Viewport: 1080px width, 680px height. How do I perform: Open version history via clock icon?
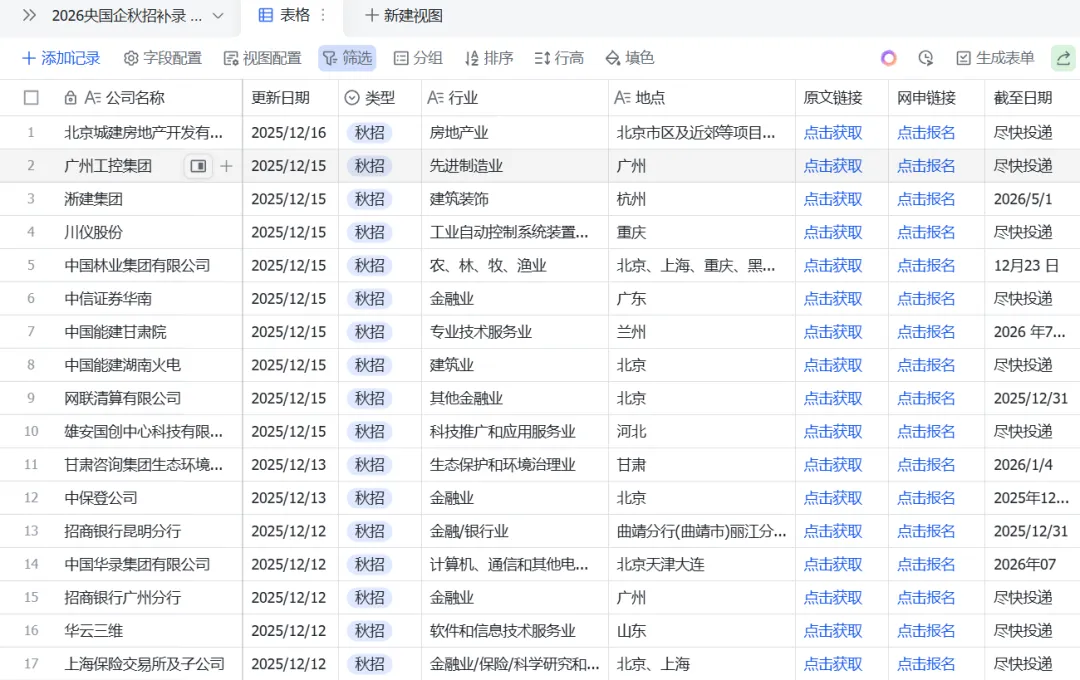pos(926,58)
